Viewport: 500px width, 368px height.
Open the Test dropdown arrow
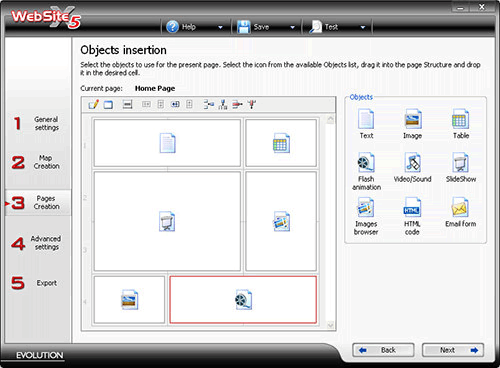363,27
